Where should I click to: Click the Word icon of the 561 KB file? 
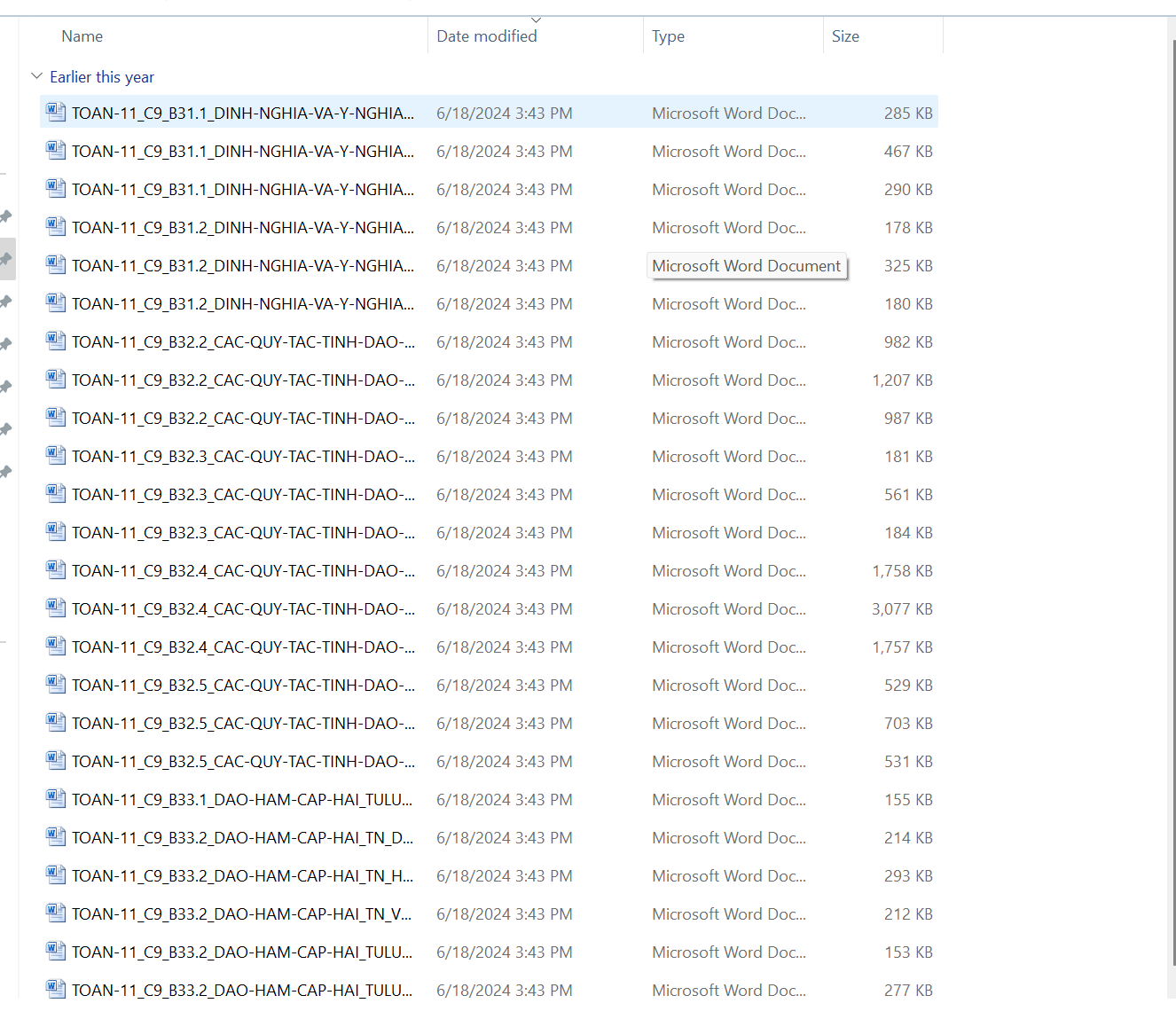[x=56, y=494]
